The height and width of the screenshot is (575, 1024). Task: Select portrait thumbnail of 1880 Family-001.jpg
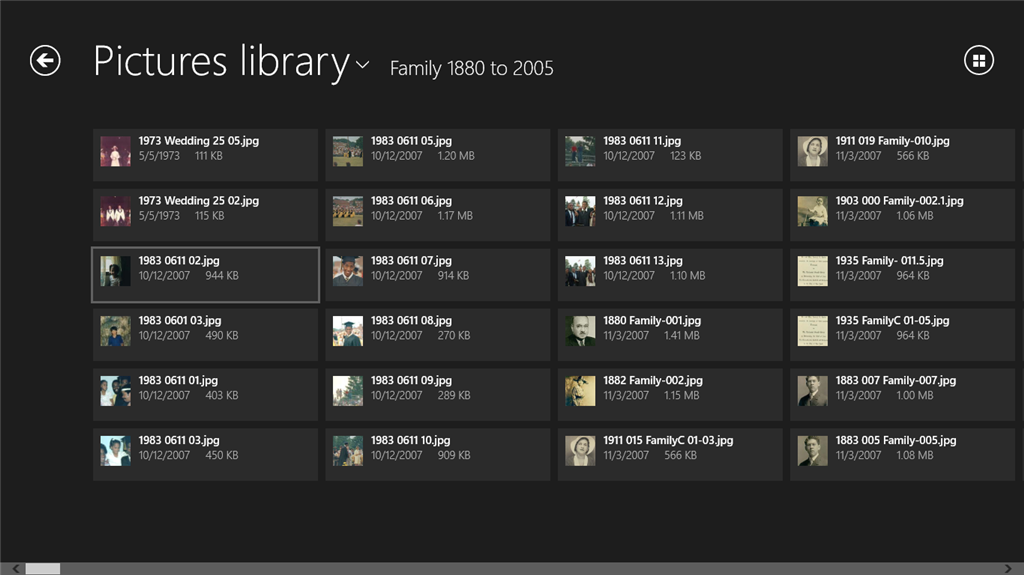580,331
